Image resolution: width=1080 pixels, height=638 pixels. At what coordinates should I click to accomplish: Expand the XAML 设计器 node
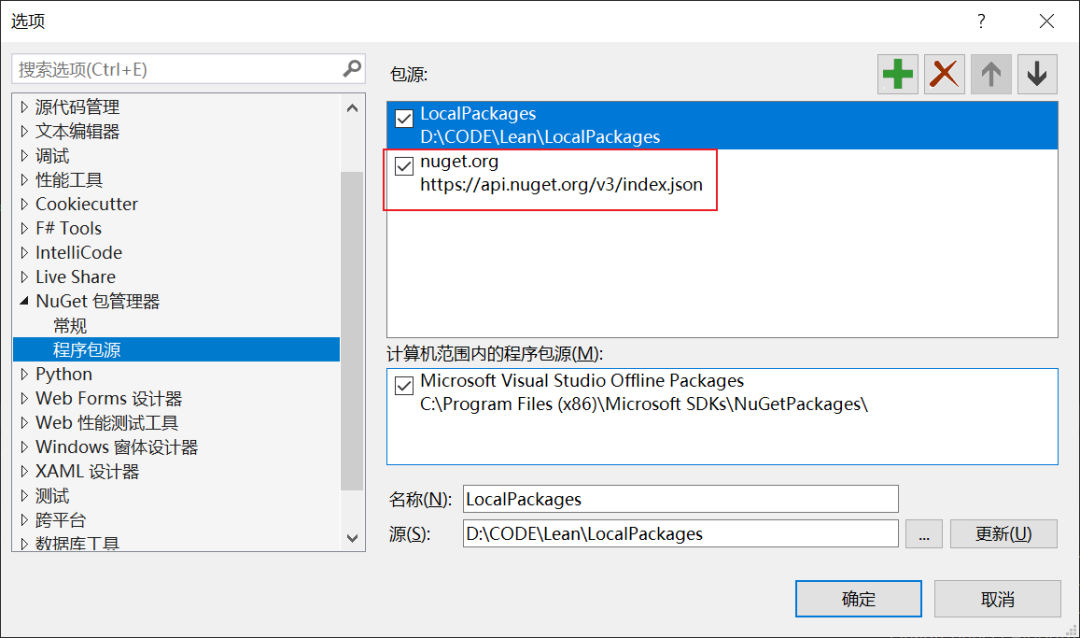click(24, 471)
